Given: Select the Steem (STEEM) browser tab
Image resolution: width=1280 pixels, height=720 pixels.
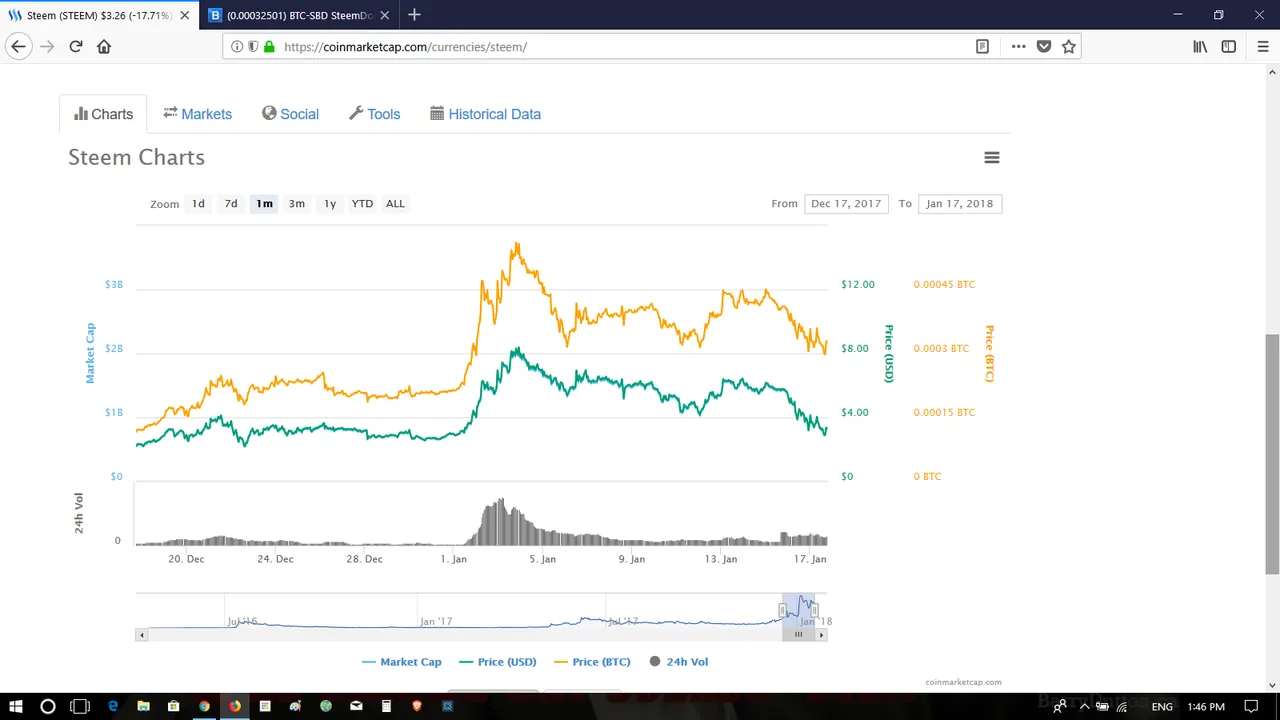Looking at the screenshot, I should tap(98, 15).
